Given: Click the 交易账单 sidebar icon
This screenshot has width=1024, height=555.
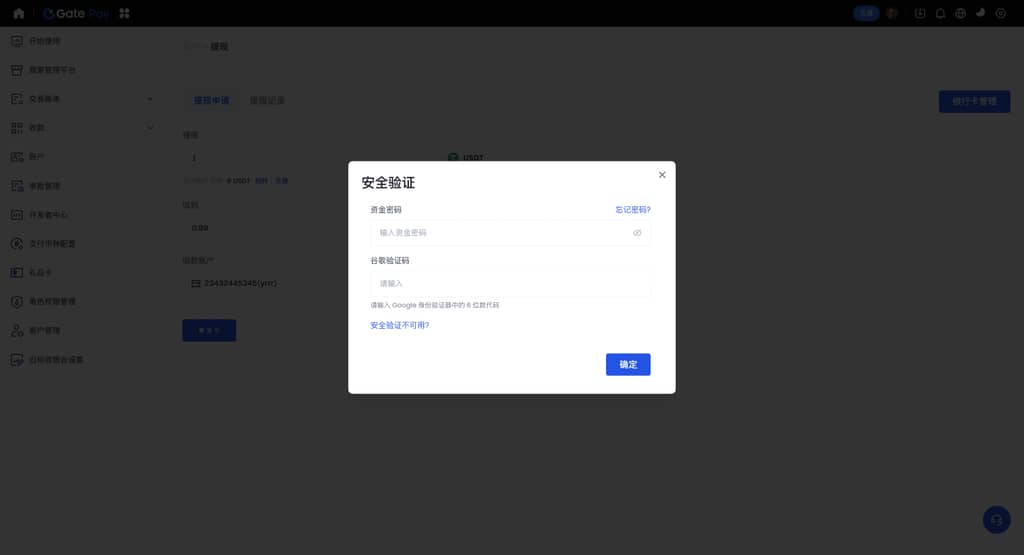Looking at the screenshot, I should [17, 99].
